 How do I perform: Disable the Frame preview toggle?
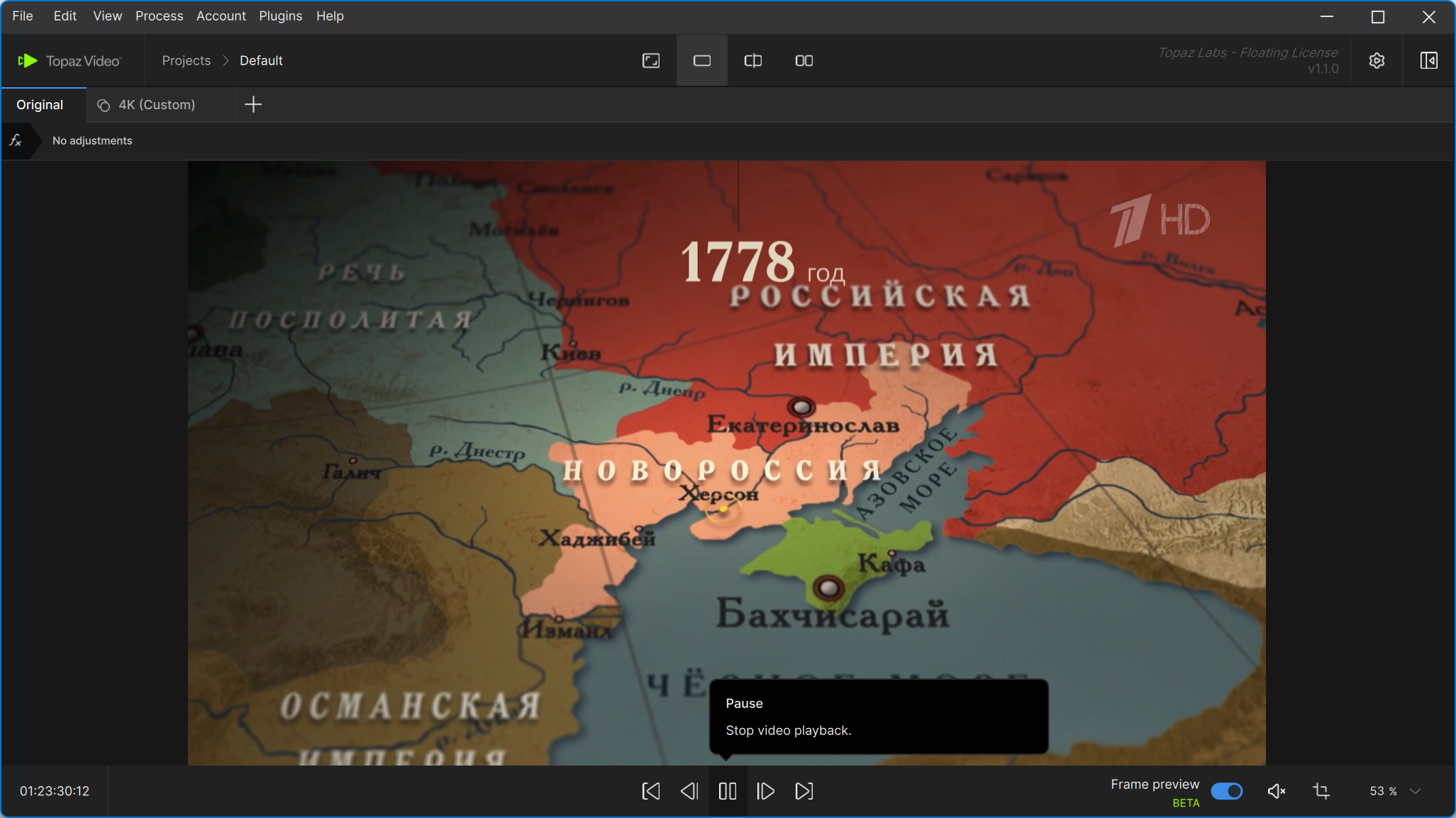click(1226, 791)
